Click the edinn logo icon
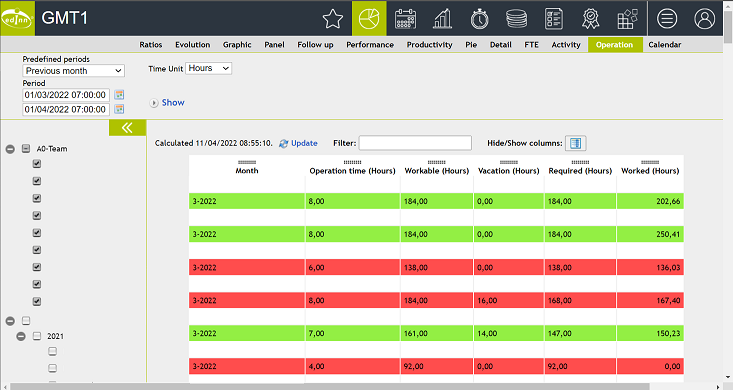Viewport: 733px width, 390px height. [x=17, y=19]
